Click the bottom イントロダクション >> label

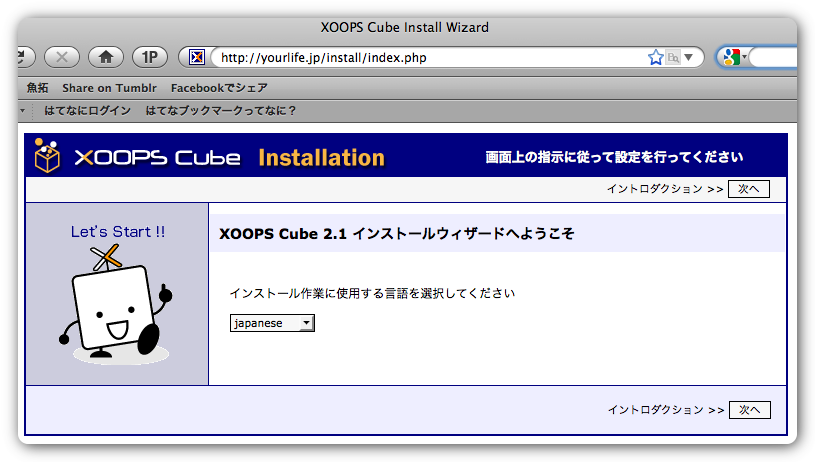click(666, 410)
